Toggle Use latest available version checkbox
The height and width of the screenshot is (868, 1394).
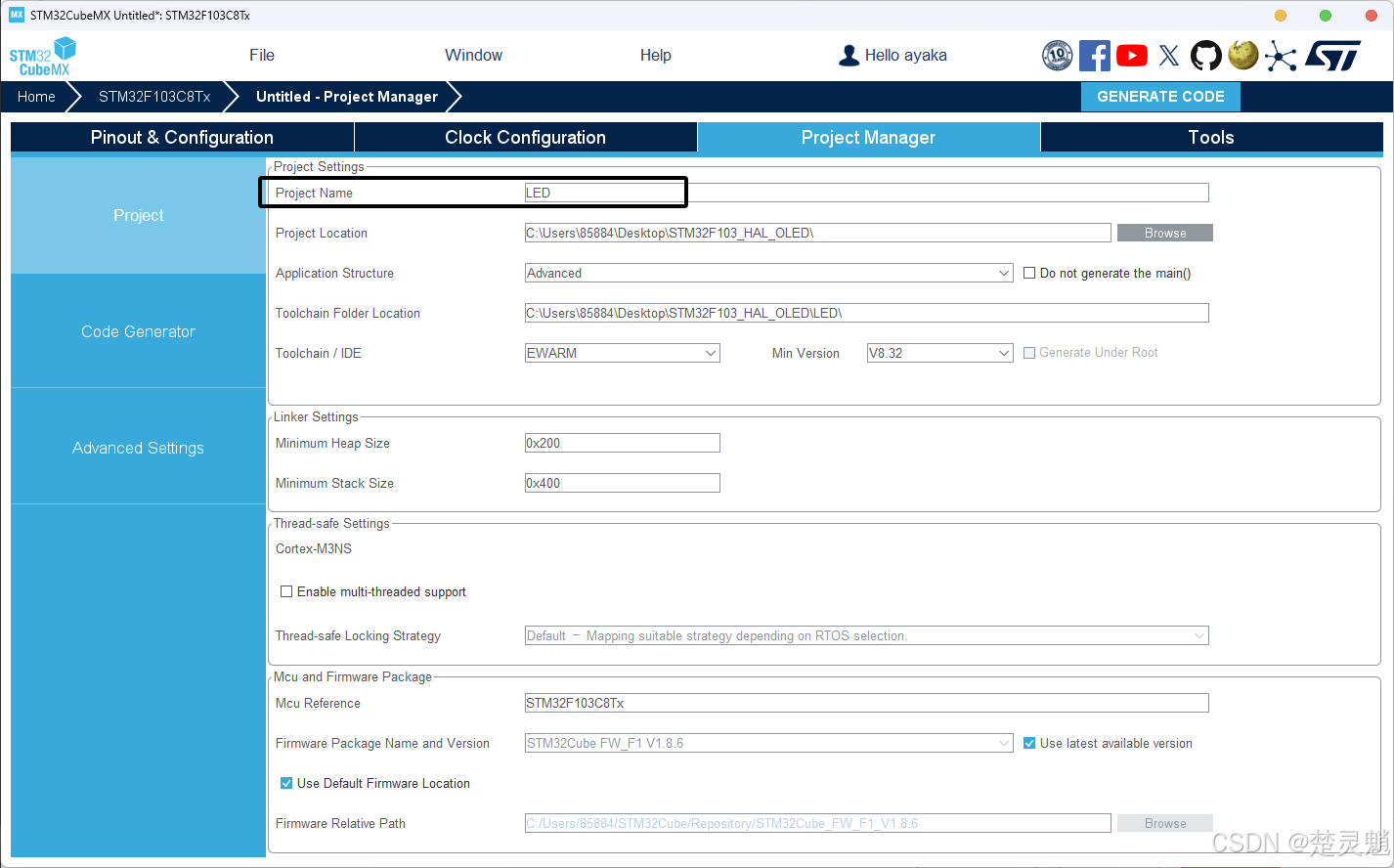point(1029,743)
